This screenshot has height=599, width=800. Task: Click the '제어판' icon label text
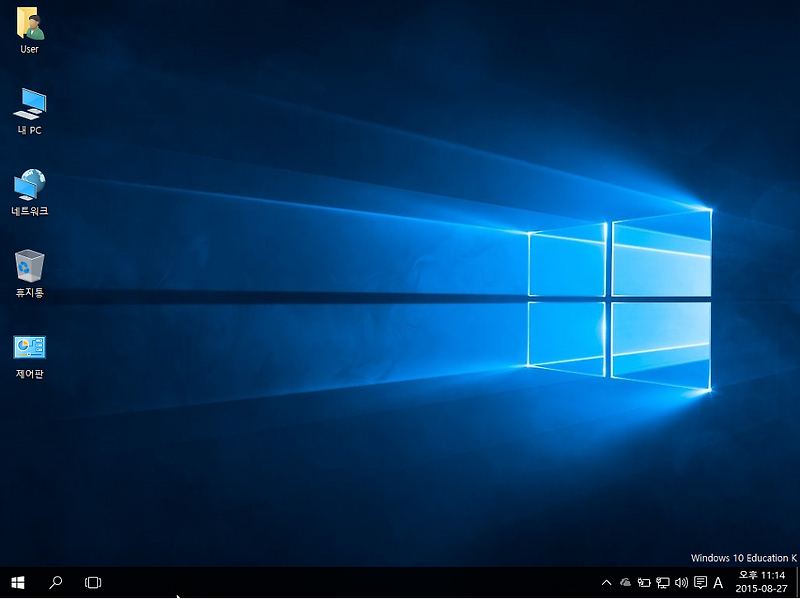30,373
